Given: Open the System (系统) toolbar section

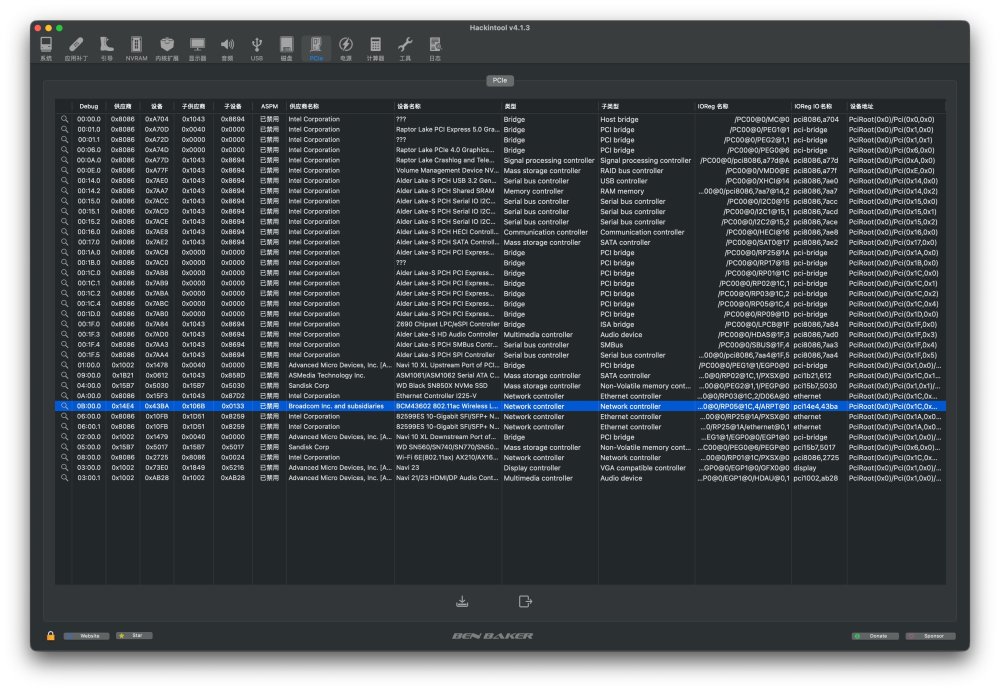Looking at the screenshot, I should coord(46,48).
